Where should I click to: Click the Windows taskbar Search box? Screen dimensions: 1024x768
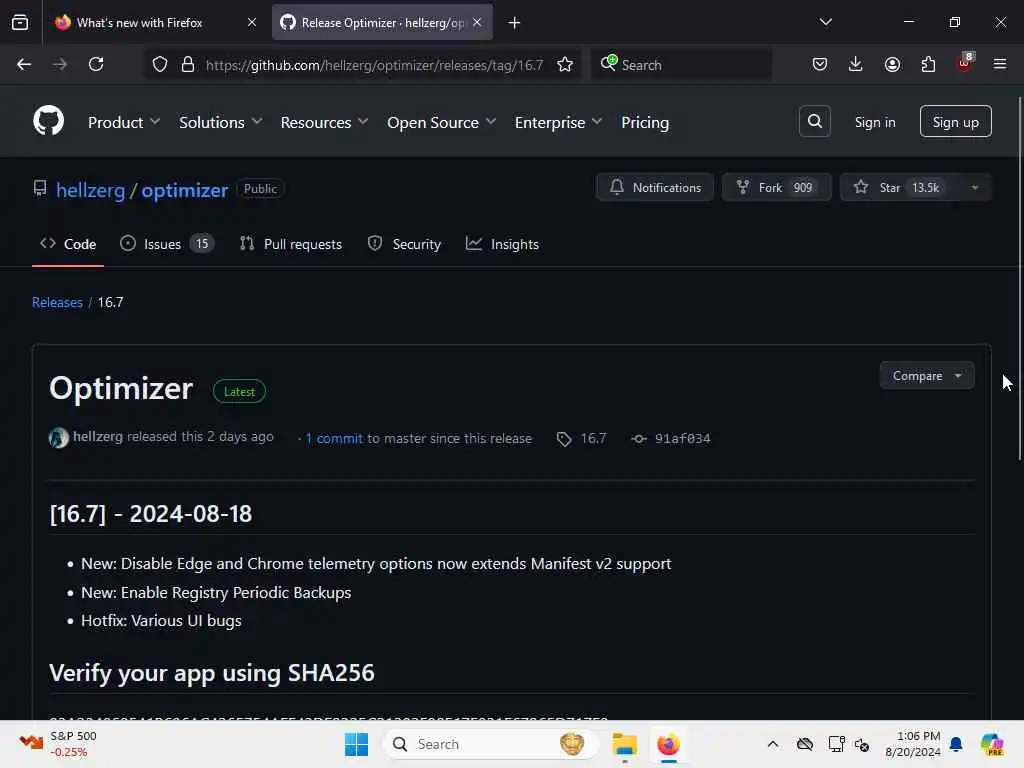click(491, 744)
